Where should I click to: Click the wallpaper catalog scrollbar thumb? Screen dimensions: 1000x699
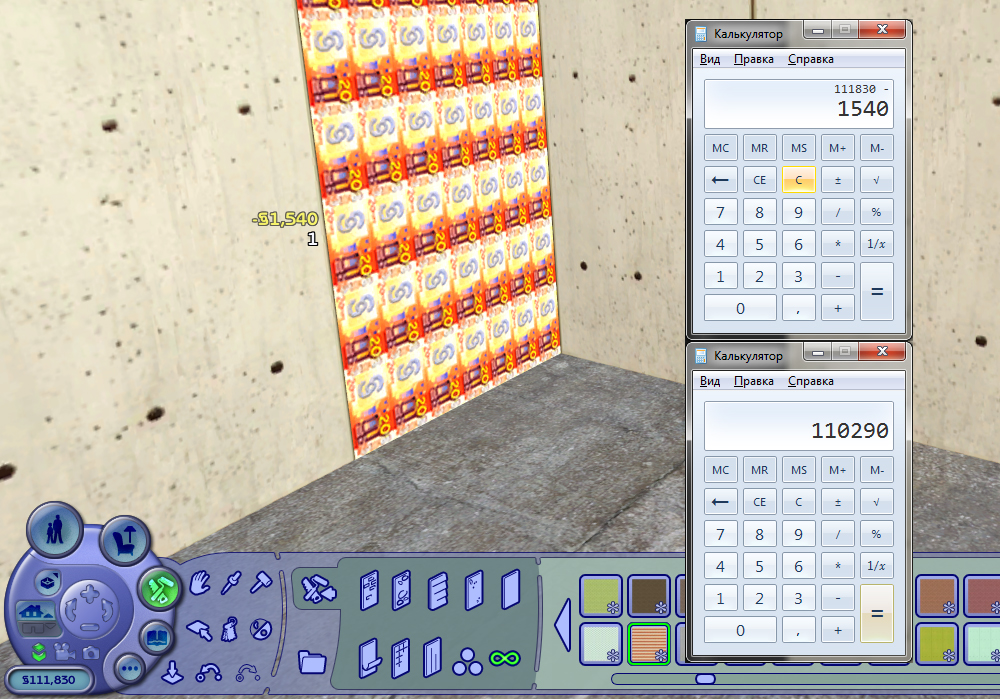(x=705, y=679)
